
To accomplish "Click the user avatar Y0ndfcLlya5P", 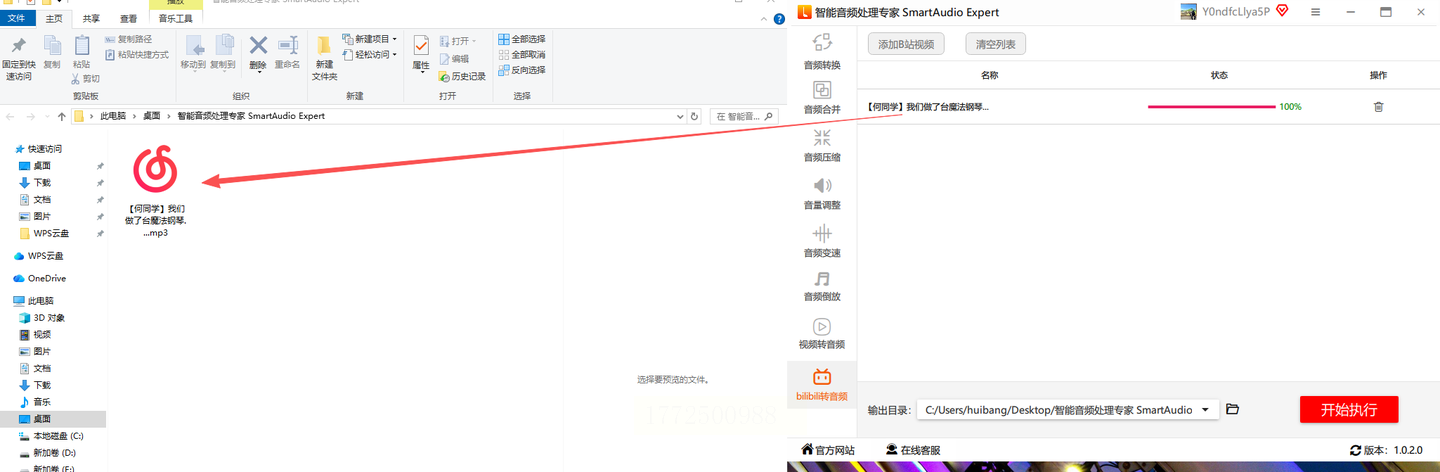I will point(1189,12).
